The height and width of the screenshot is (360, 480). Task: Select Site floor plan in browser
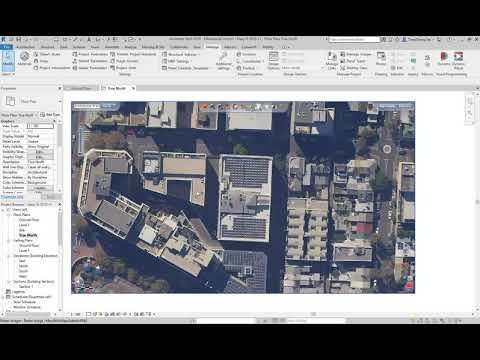point(22,230)
